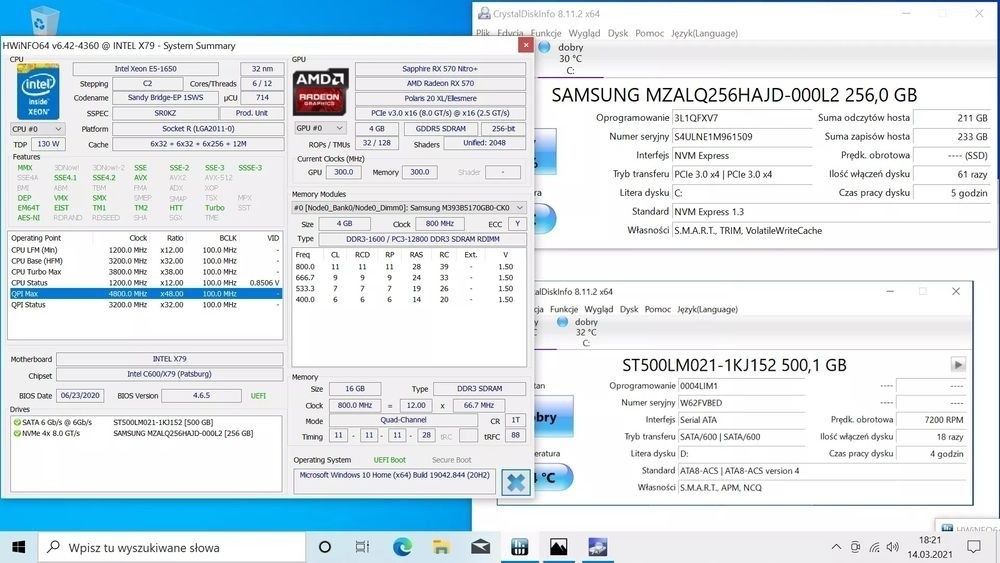Screen dimensions: 1000x563
Task: Open the notification center icon
Action: pos(973,547)
